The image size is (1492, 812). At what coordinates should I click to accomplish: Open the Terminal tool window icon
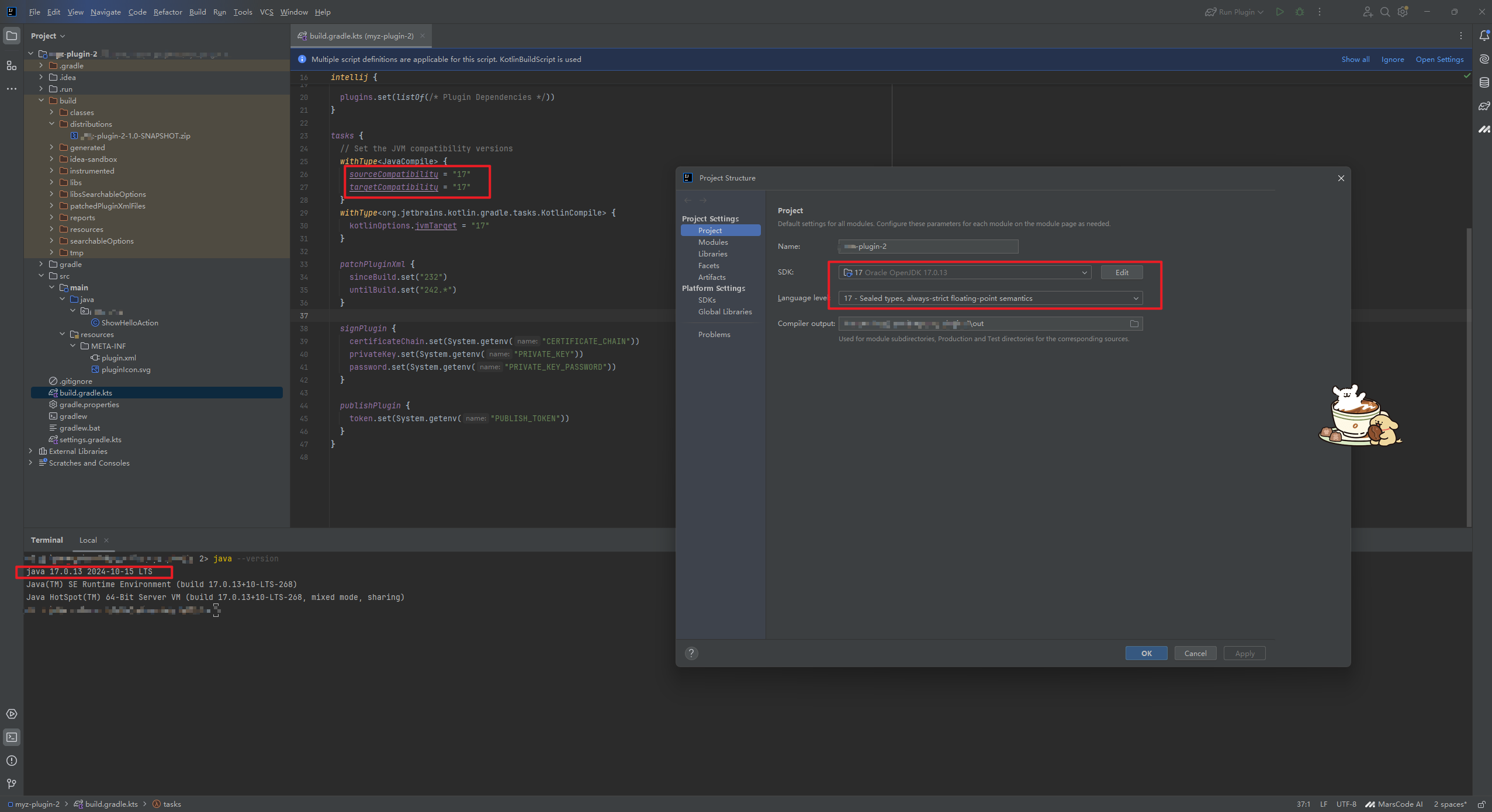click(12, 737)
